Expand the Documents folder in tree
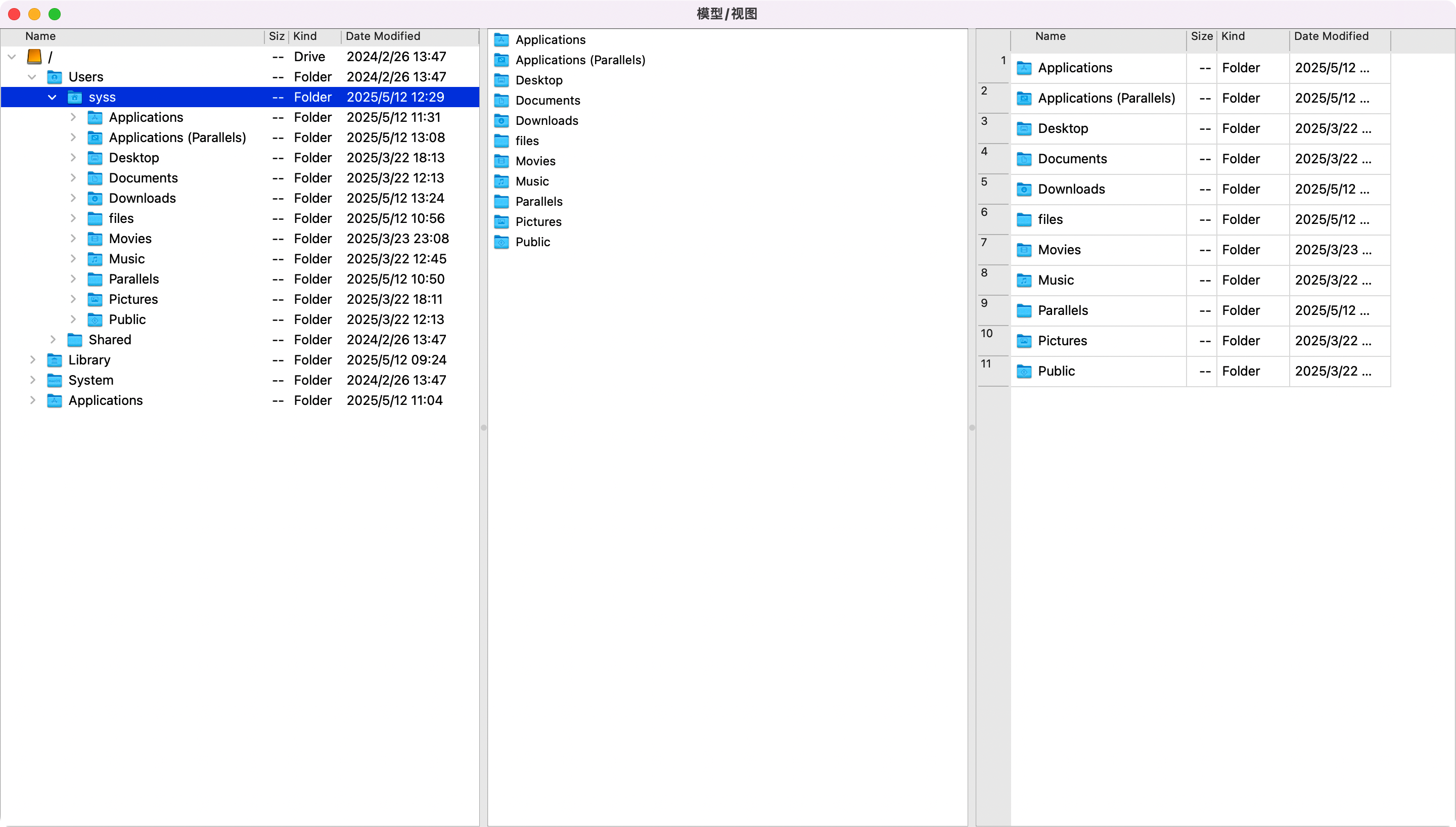This screenshot has width=1456, height=827. pyautogui.click(x=73, y=178)
